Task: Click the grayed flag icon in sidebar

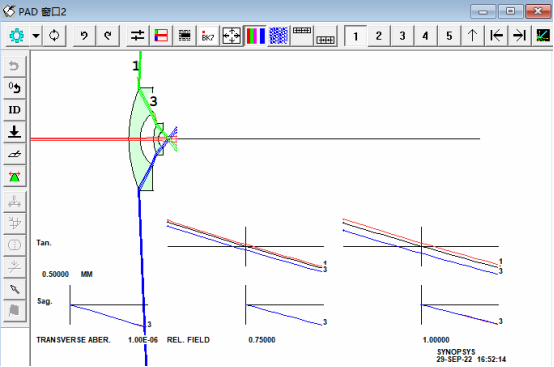Action: (x=14, y=311)
